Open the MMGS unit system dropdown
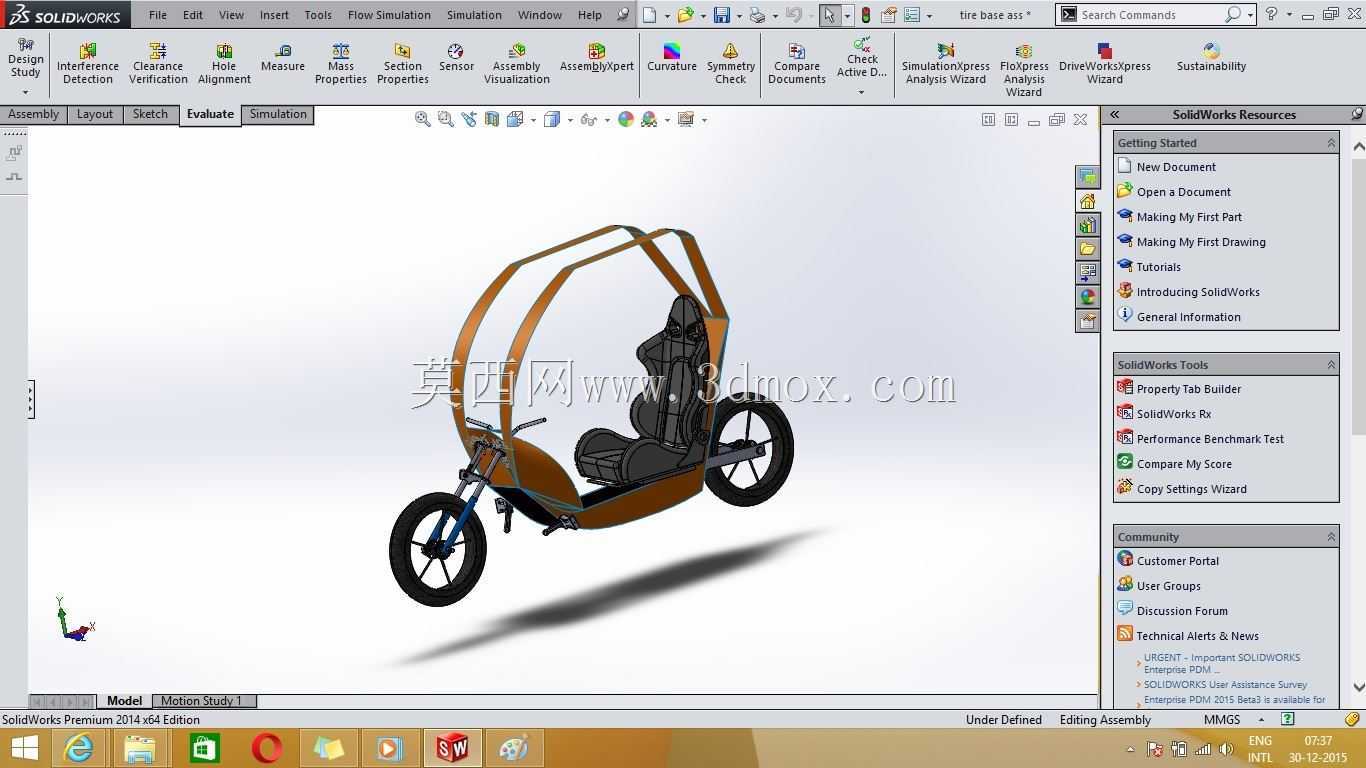 pyautogui.click(x=1261, y=720)
